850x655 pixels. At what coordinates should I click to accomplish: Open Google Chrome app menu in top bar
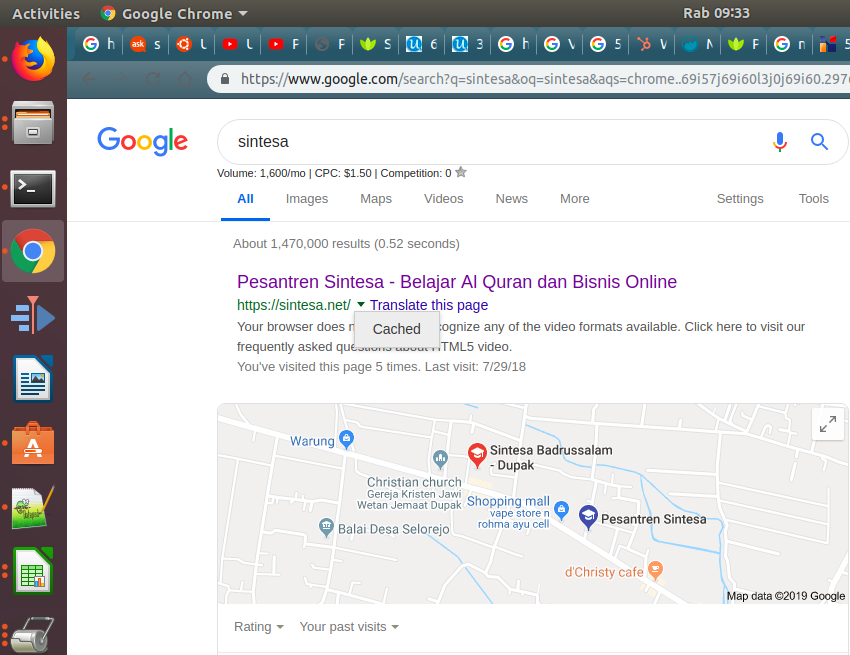(174, 14)
